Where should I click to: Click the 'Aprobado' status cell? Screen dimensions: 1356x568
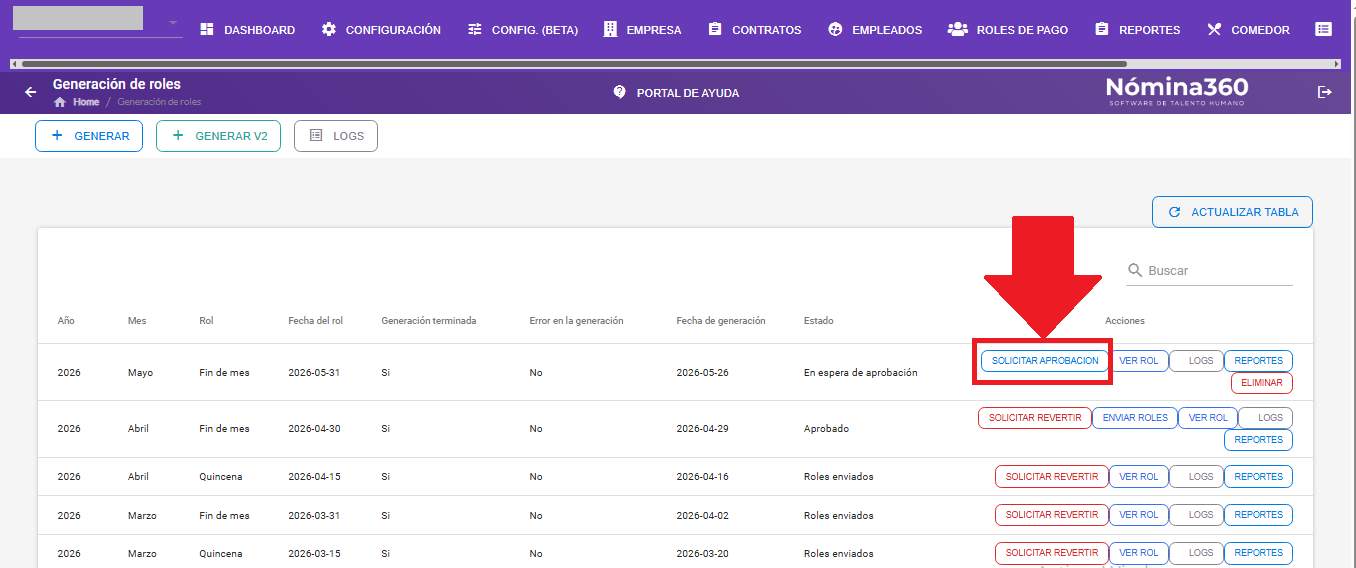tap(826, 428)
